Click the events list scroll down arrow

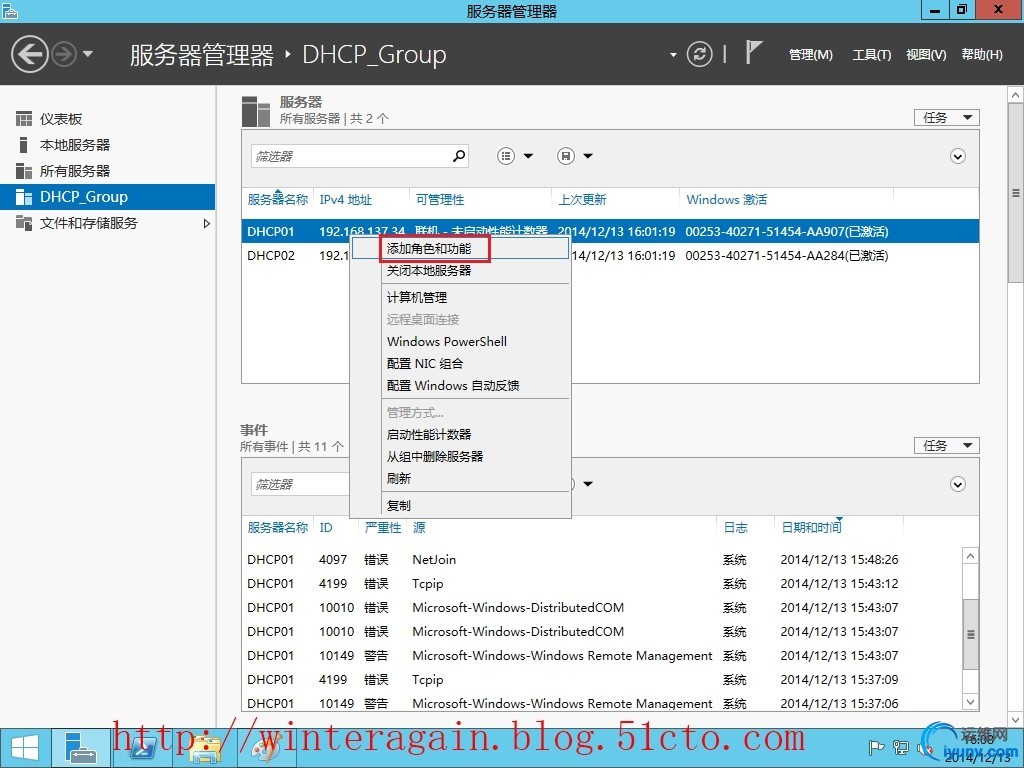coord(970,702)
